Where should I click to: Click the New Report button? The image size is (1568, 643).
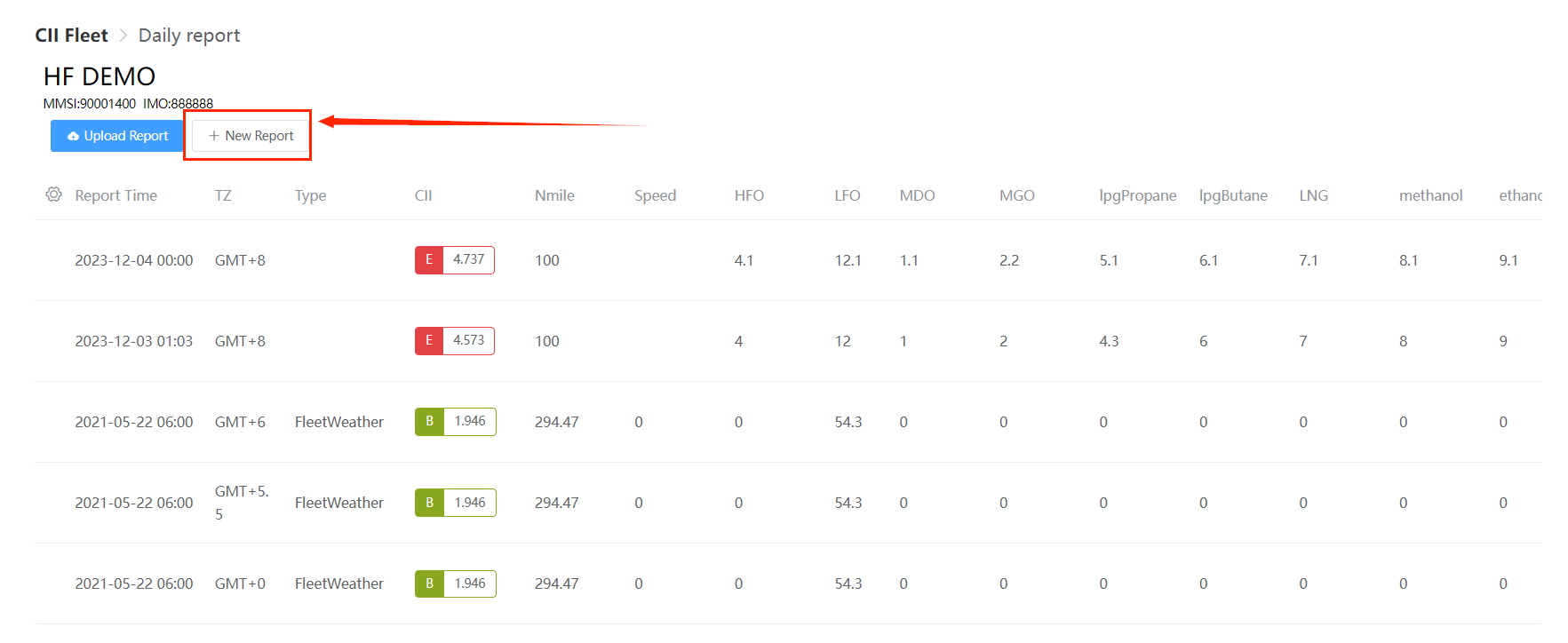251,136
